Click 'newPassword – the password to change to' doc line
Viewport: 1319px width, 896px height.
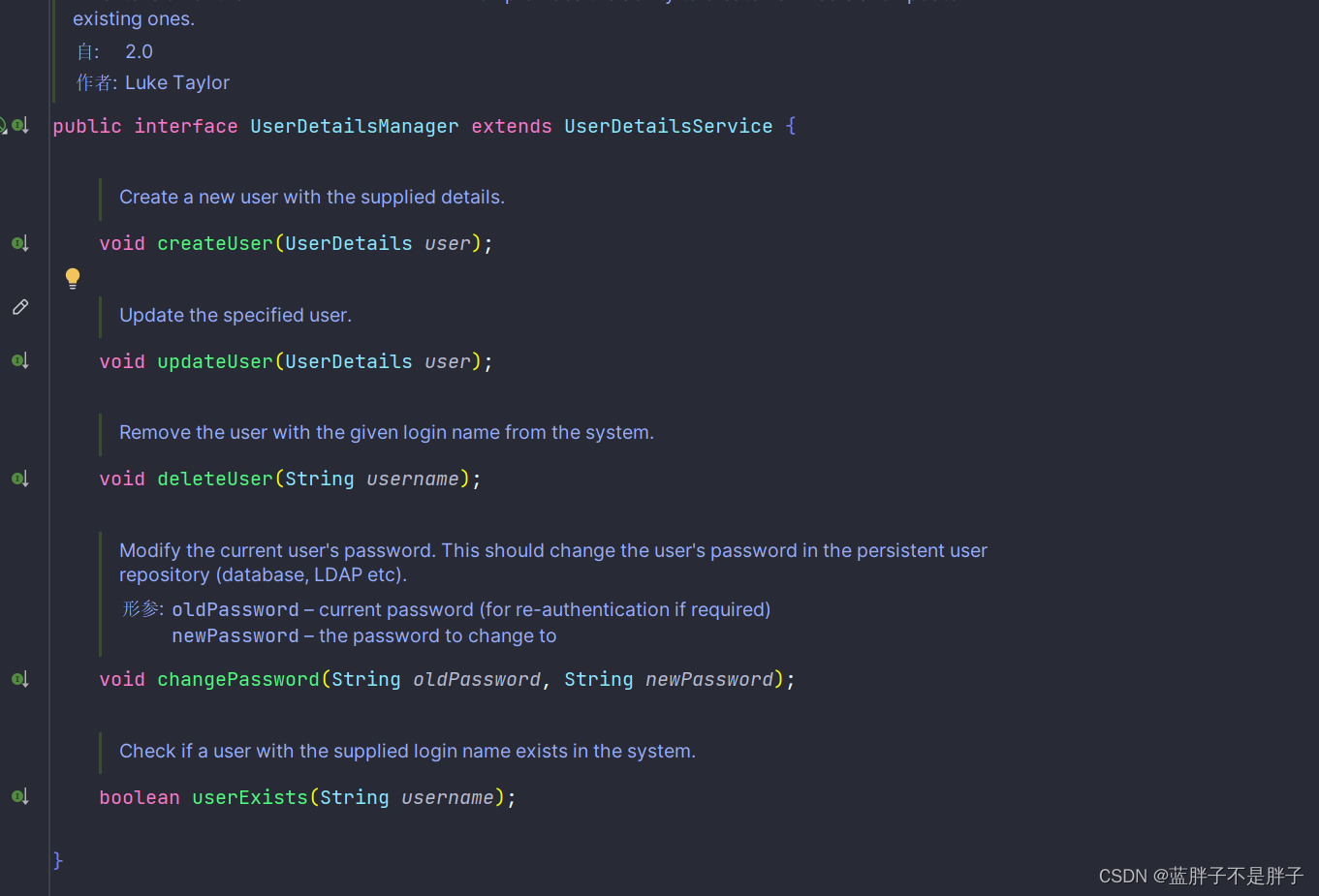(364, 635)
